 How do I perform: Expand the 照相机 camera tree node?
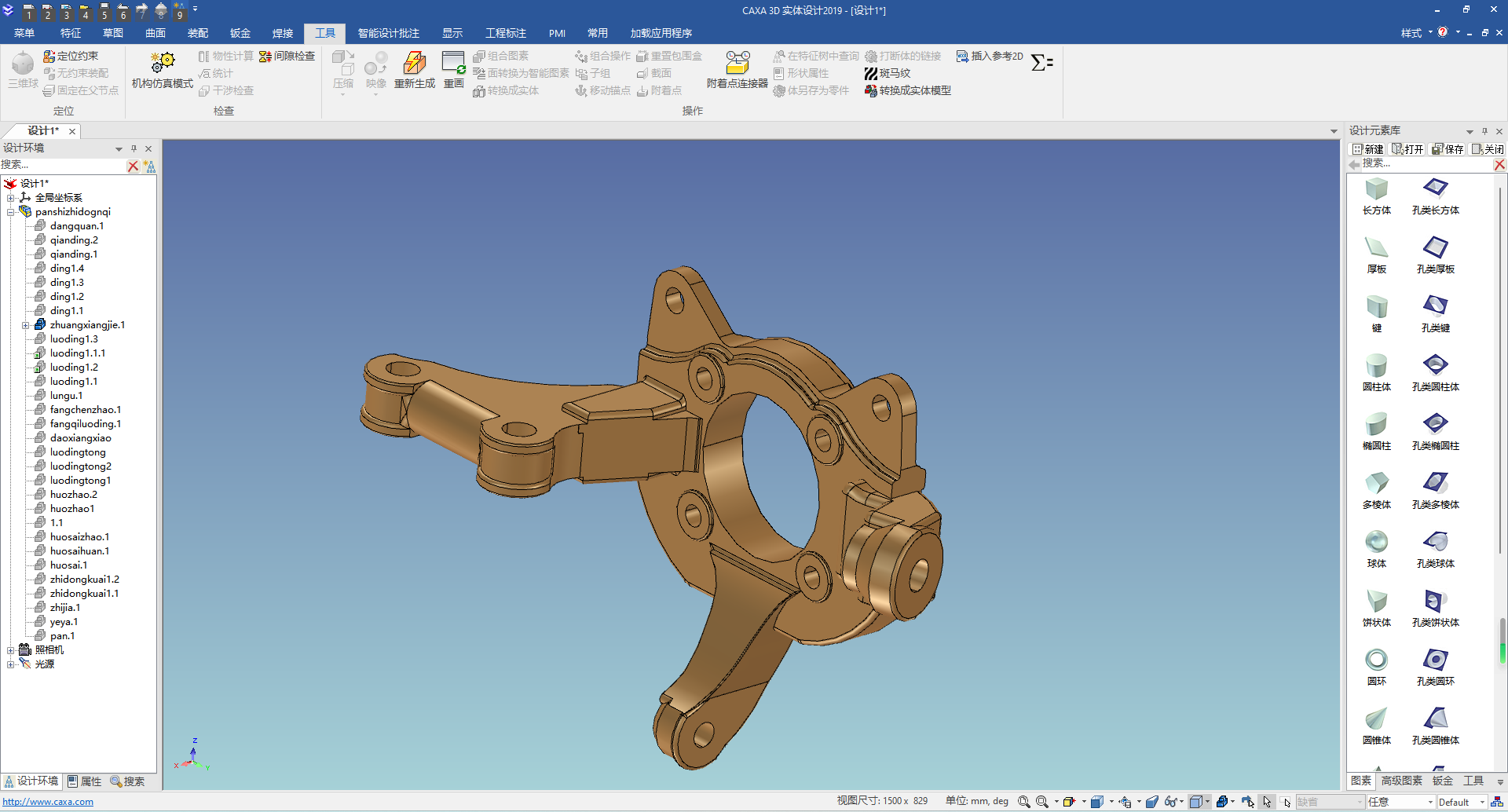(10, 650)
